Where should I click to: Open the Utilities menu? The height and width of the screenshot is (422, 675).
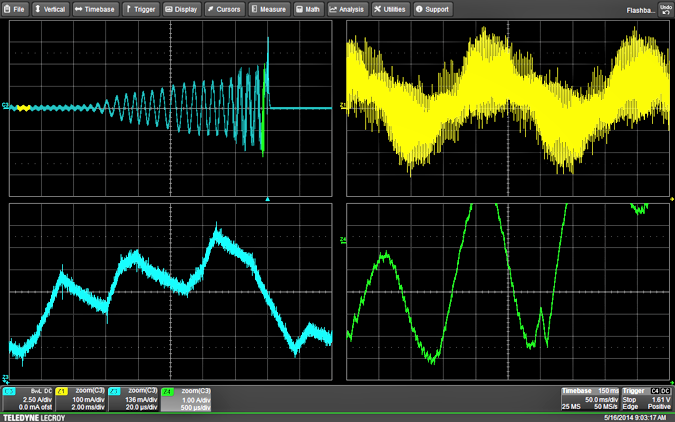point(390,9)
